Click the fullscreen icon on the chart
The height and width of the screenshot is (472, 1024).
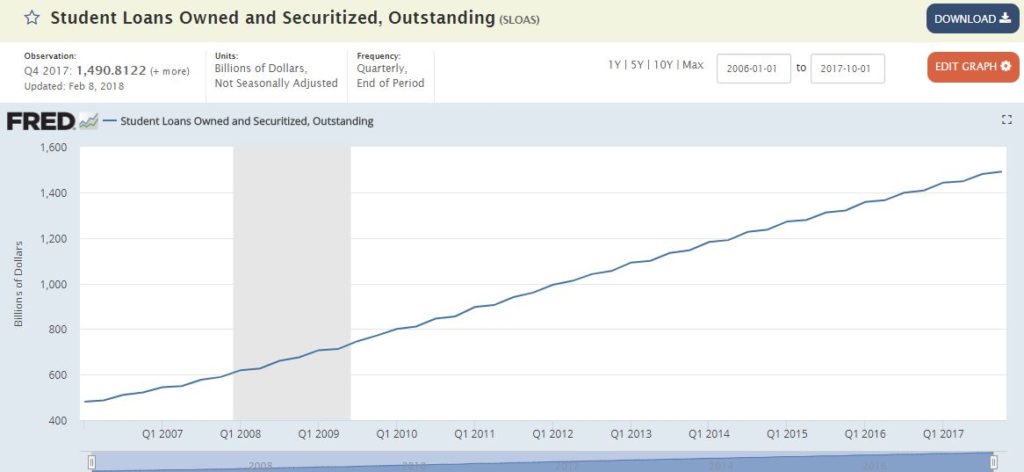(1006, 119)
